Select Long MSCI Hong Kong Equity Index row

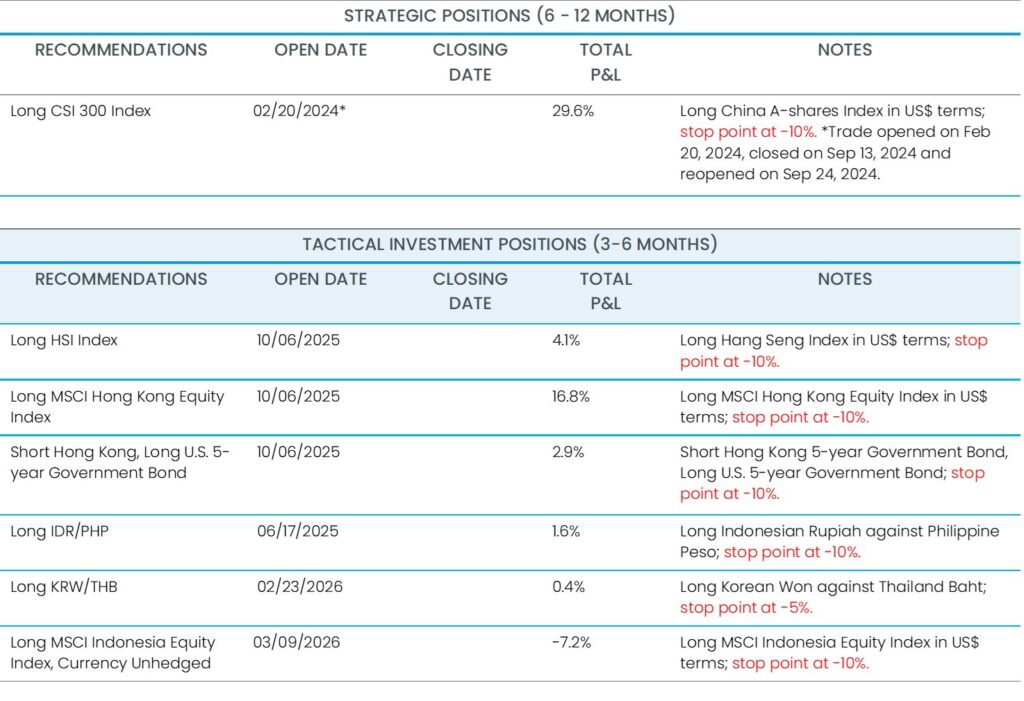(117, 406)
